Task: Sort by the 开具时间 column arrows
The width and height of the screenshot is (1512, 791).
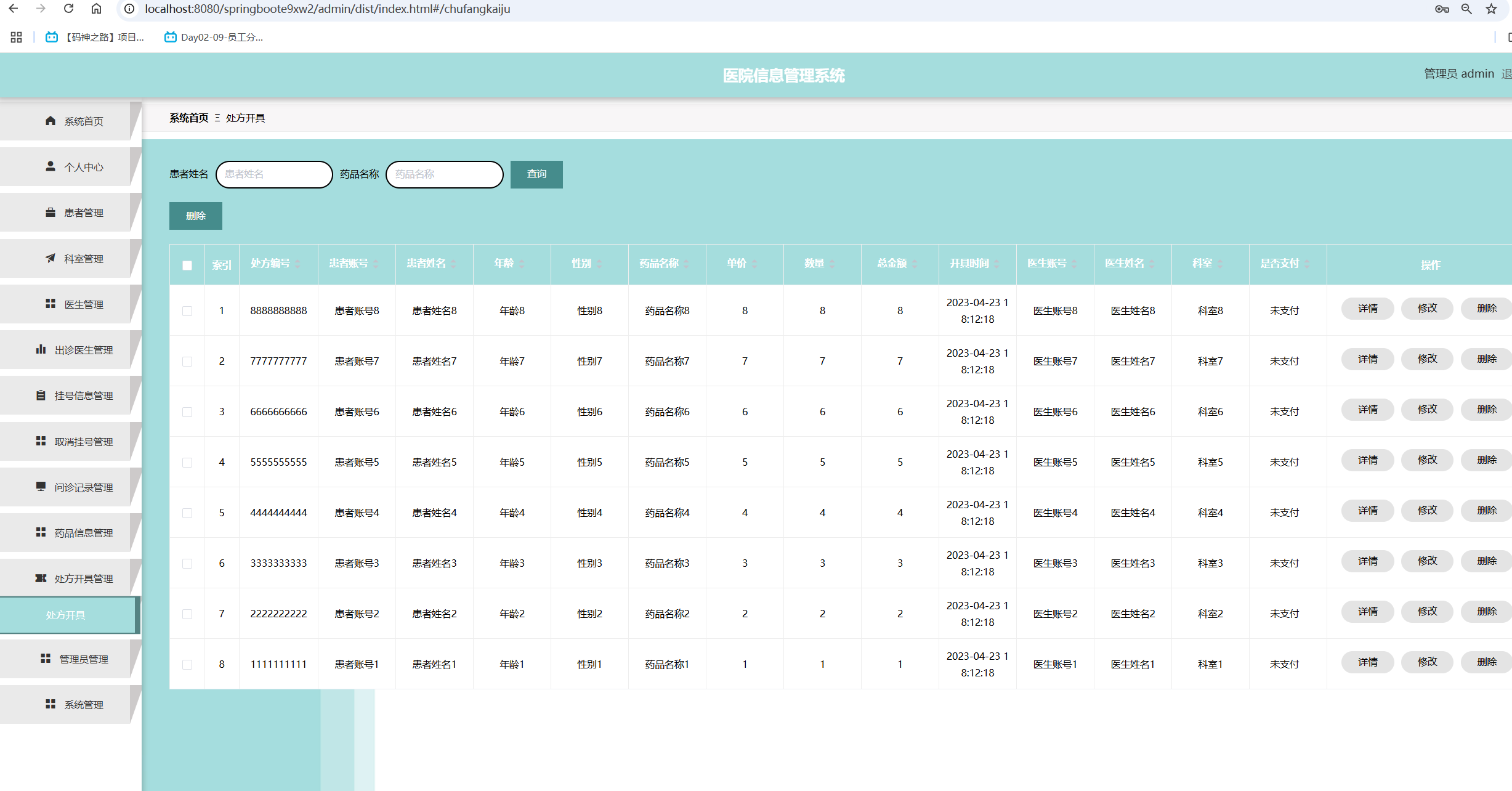Action: coord(997,264)
